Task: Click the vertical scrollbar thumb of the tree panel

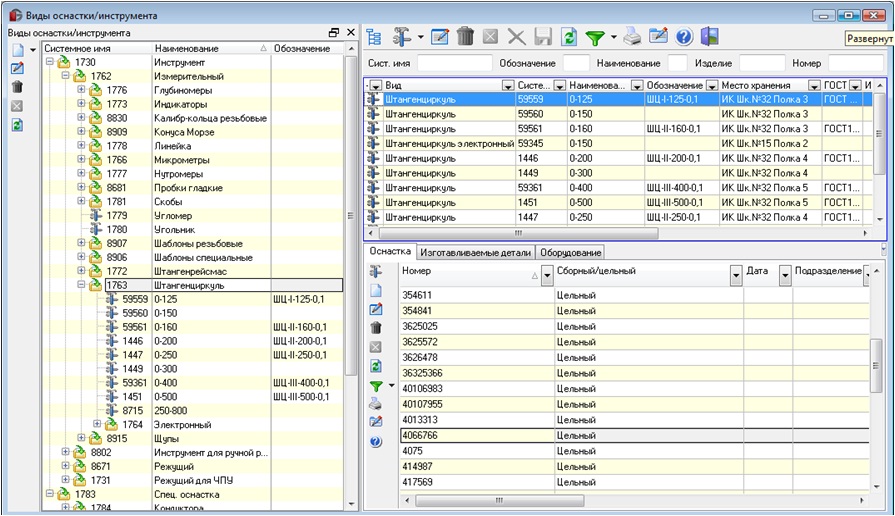Action: [x=350, y=215]
